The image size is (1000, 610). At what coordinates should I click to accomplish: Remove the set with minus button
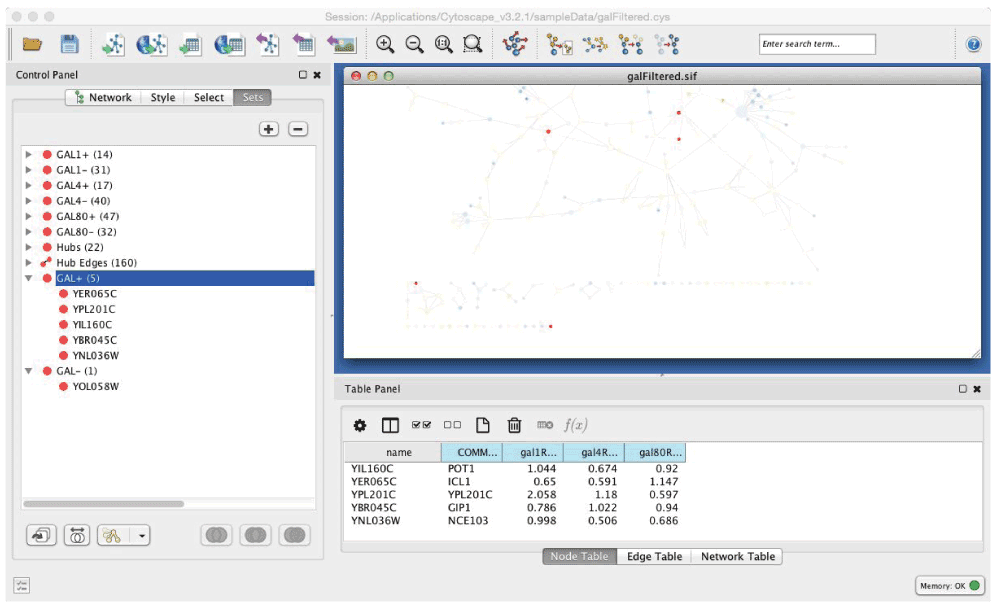(298, 129)
